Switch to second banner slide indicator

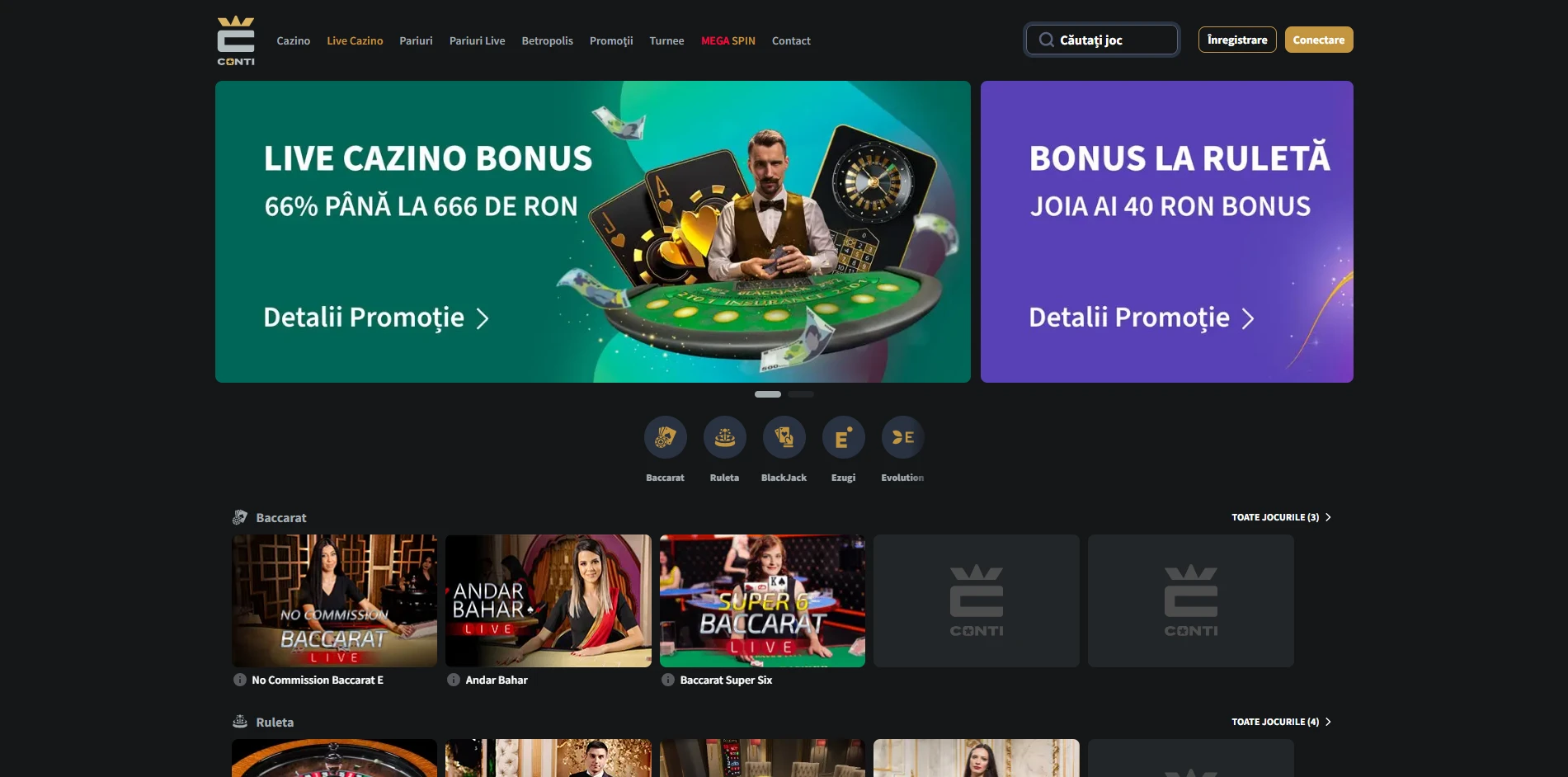[801, 394]
